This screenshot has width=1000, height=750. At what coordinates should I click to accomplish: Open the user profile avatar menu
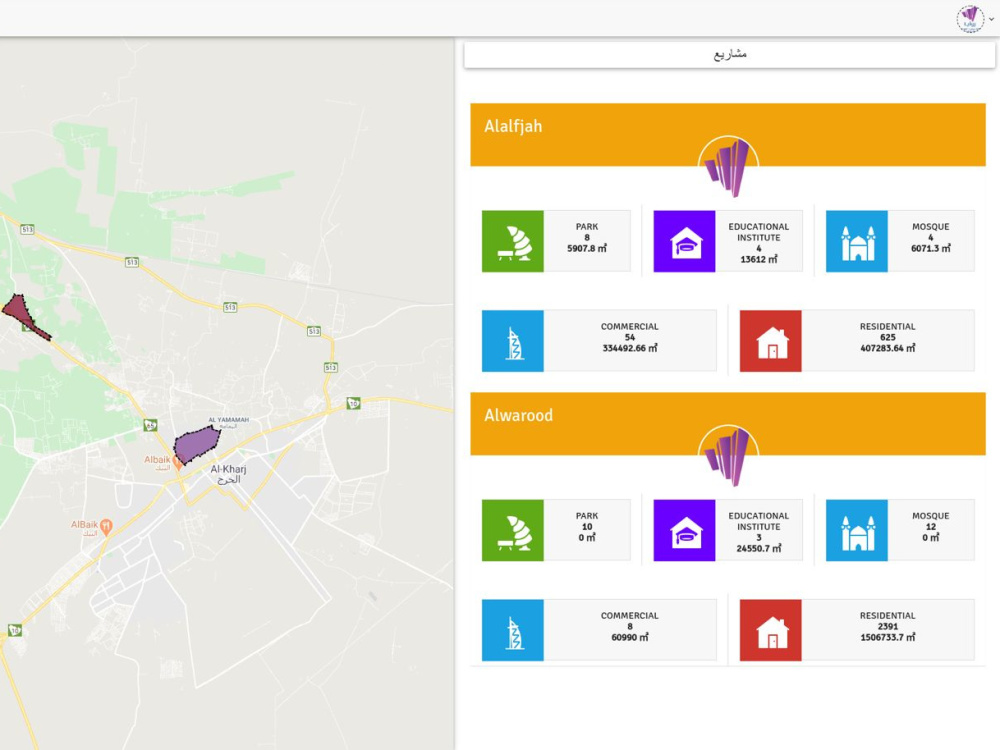(x=970, y=18)
